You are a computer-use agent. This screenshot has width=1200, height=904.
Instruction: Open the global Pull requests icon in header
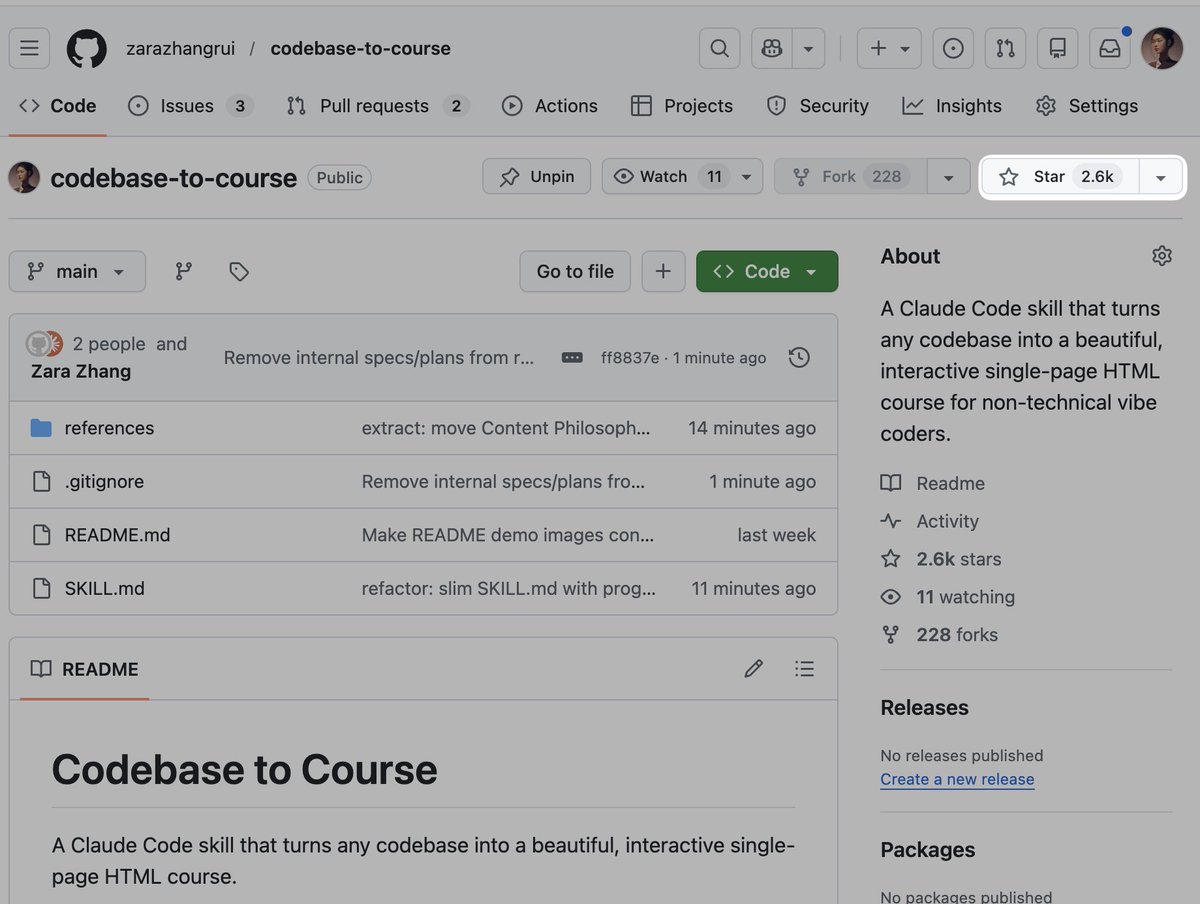(x=1005, y=48)
